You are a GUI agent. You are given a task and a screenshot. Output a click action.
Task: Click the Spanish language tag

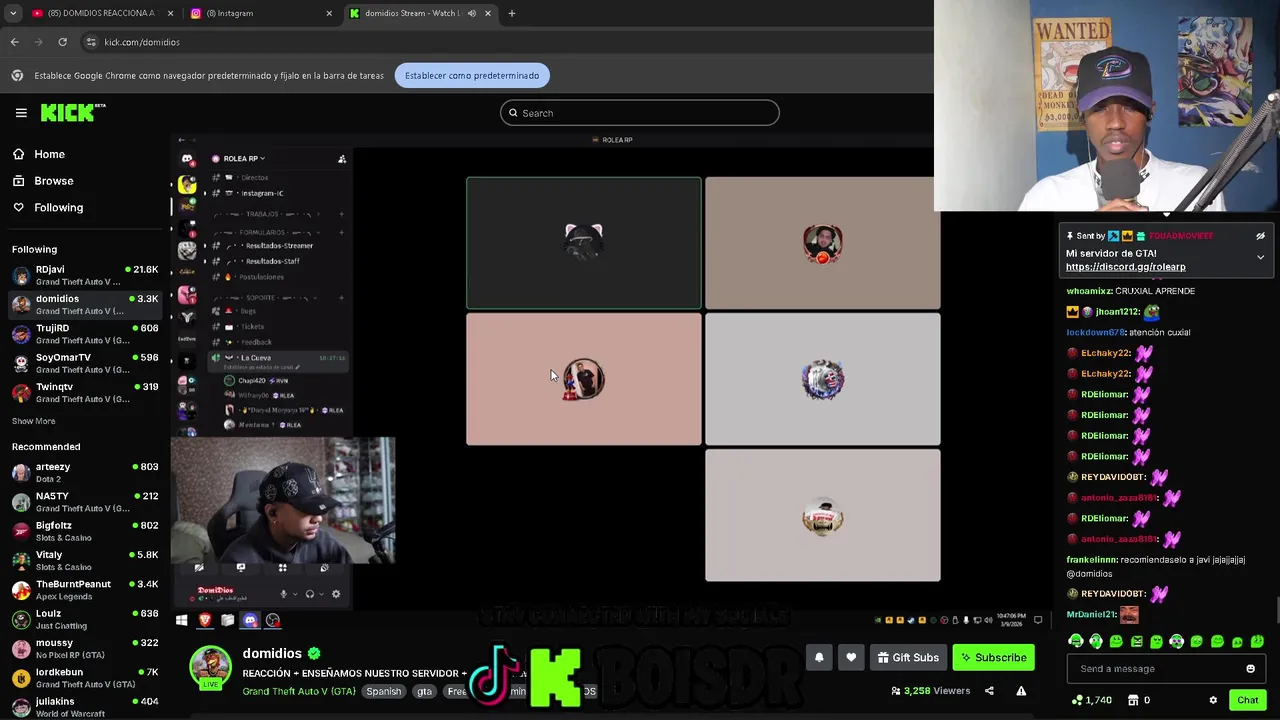[x=383, y=691]
